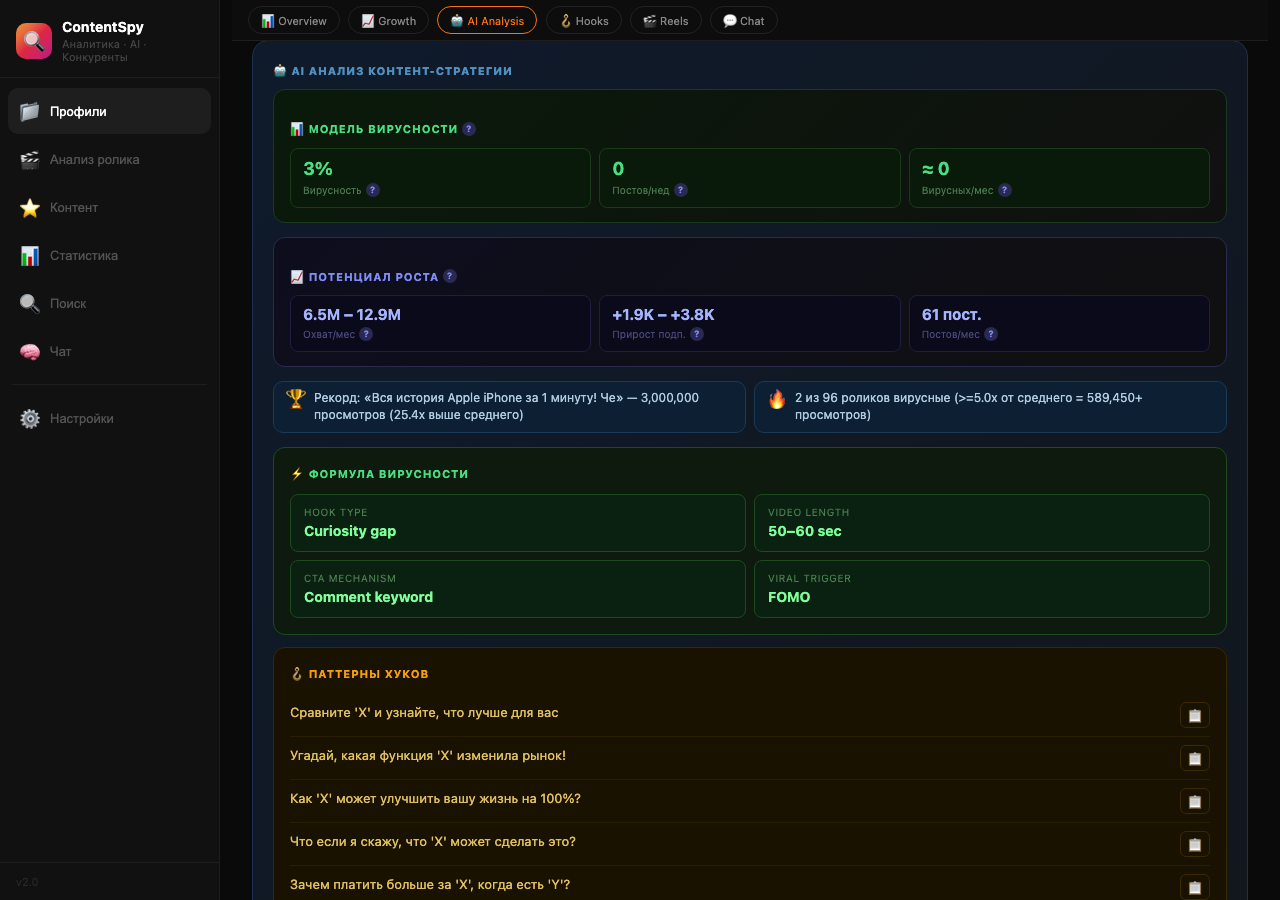Screen dimensions: 1280x900
Task: Show help for Прирост подп. metric
Action: pyautogui.click(x=697, y=334)
